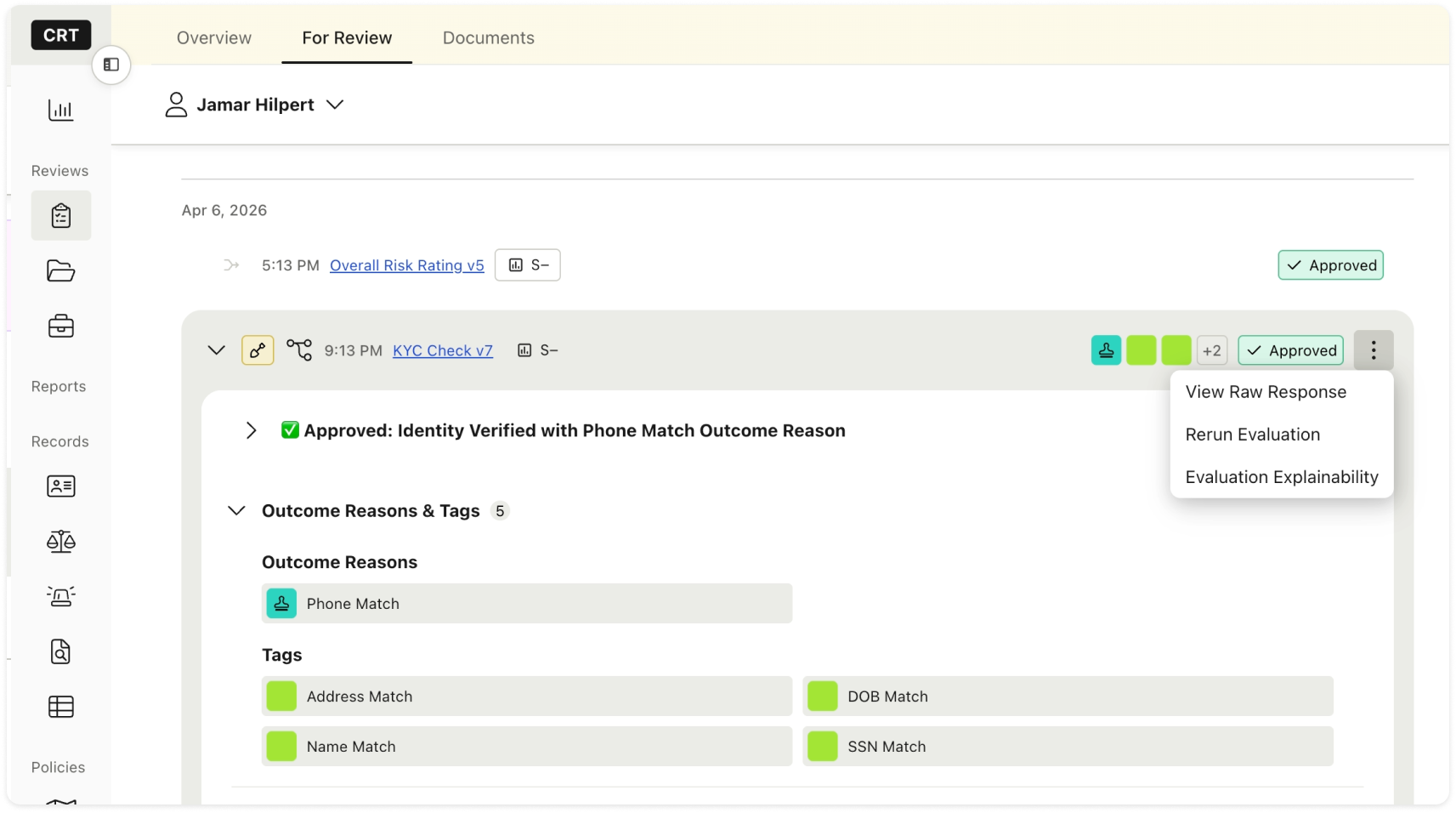
Task: Expand the Approved: Identity Verified section
Action: coord(252,430)
